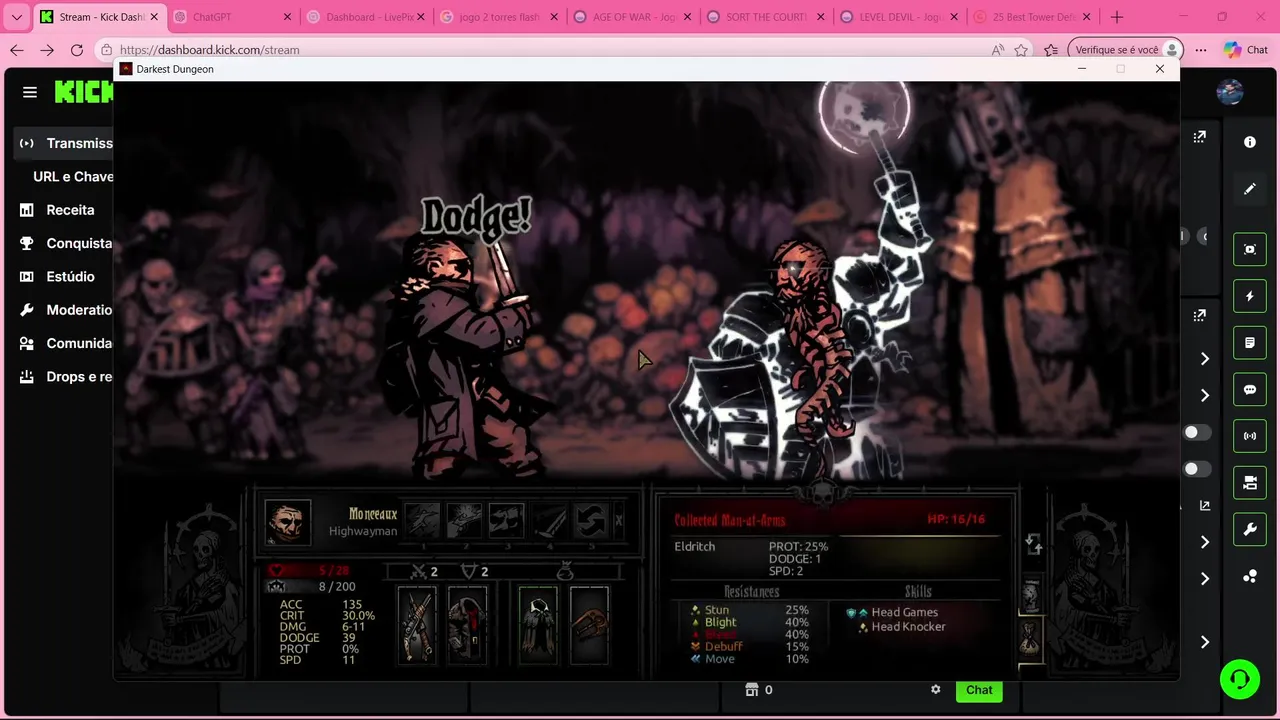Click the Blight resistance row

point(750,622)
